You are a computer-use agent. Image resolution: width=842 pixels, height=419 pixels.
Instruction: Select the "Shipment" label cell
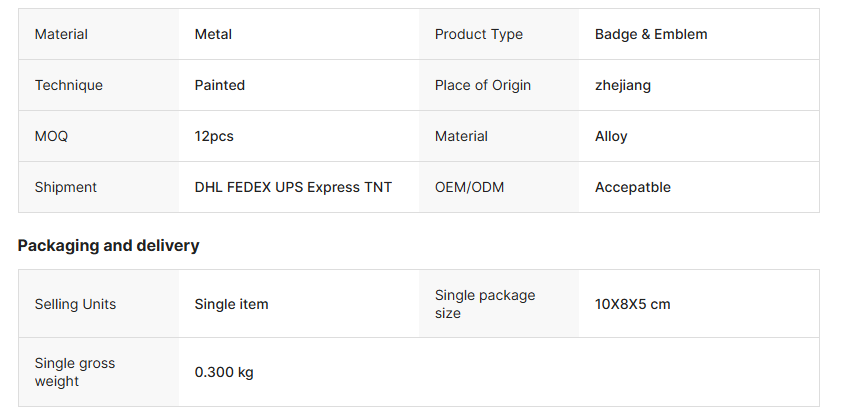click(x=66, y=187)
